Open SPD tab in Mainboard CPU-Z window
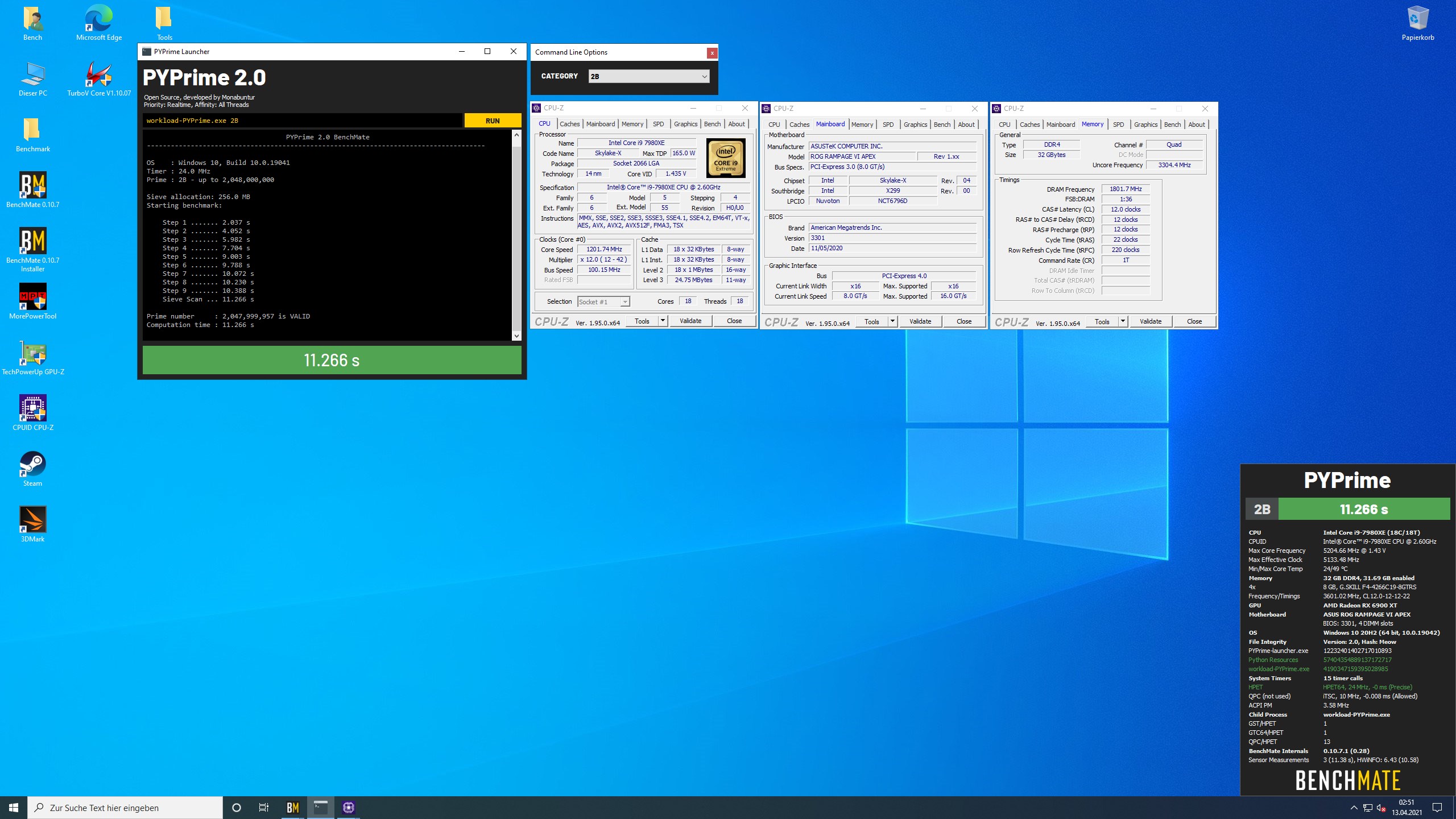This screenshot has height=819, width=1456. [x=888, y=125]
